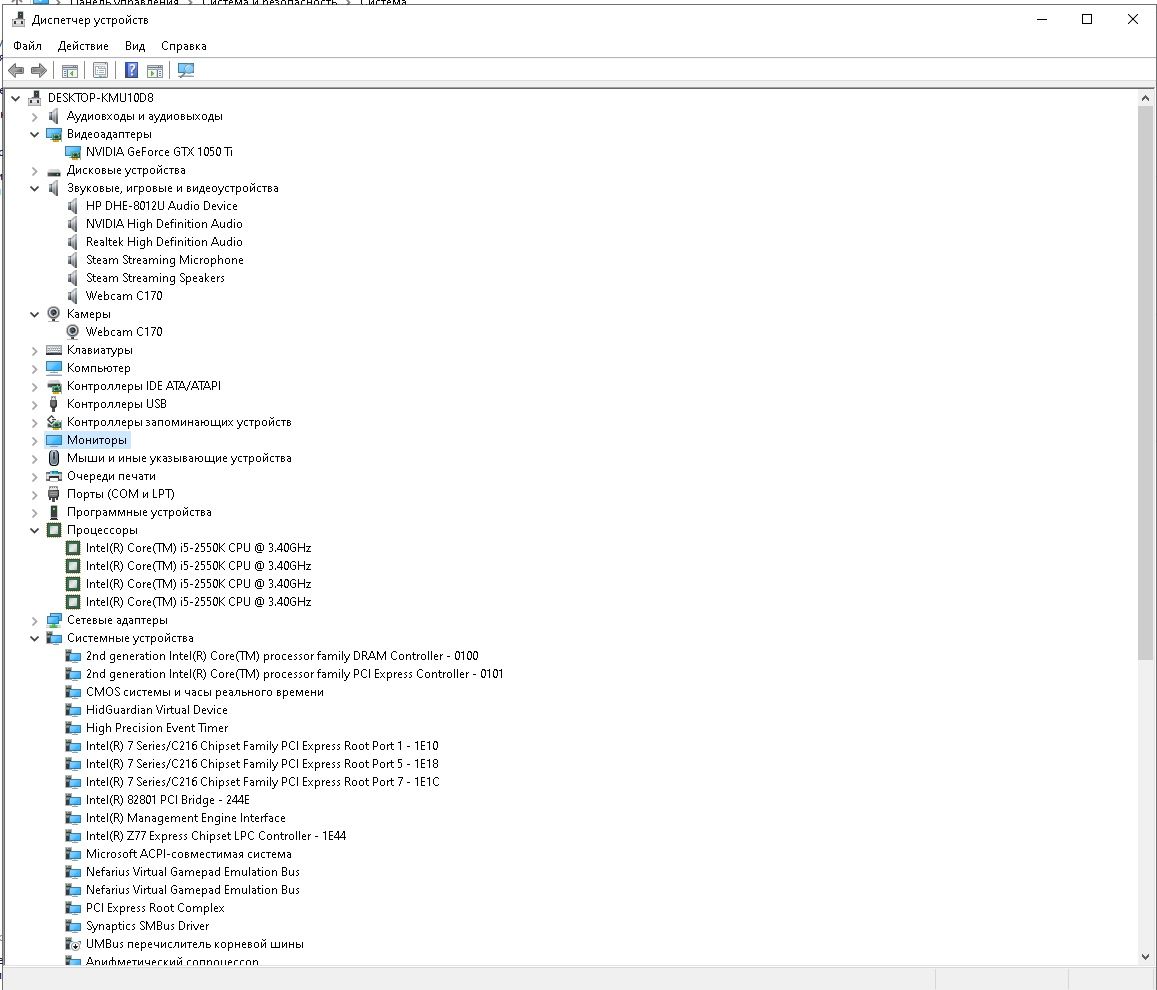Select Synaptics SMBus Driver

pos(148,926)
